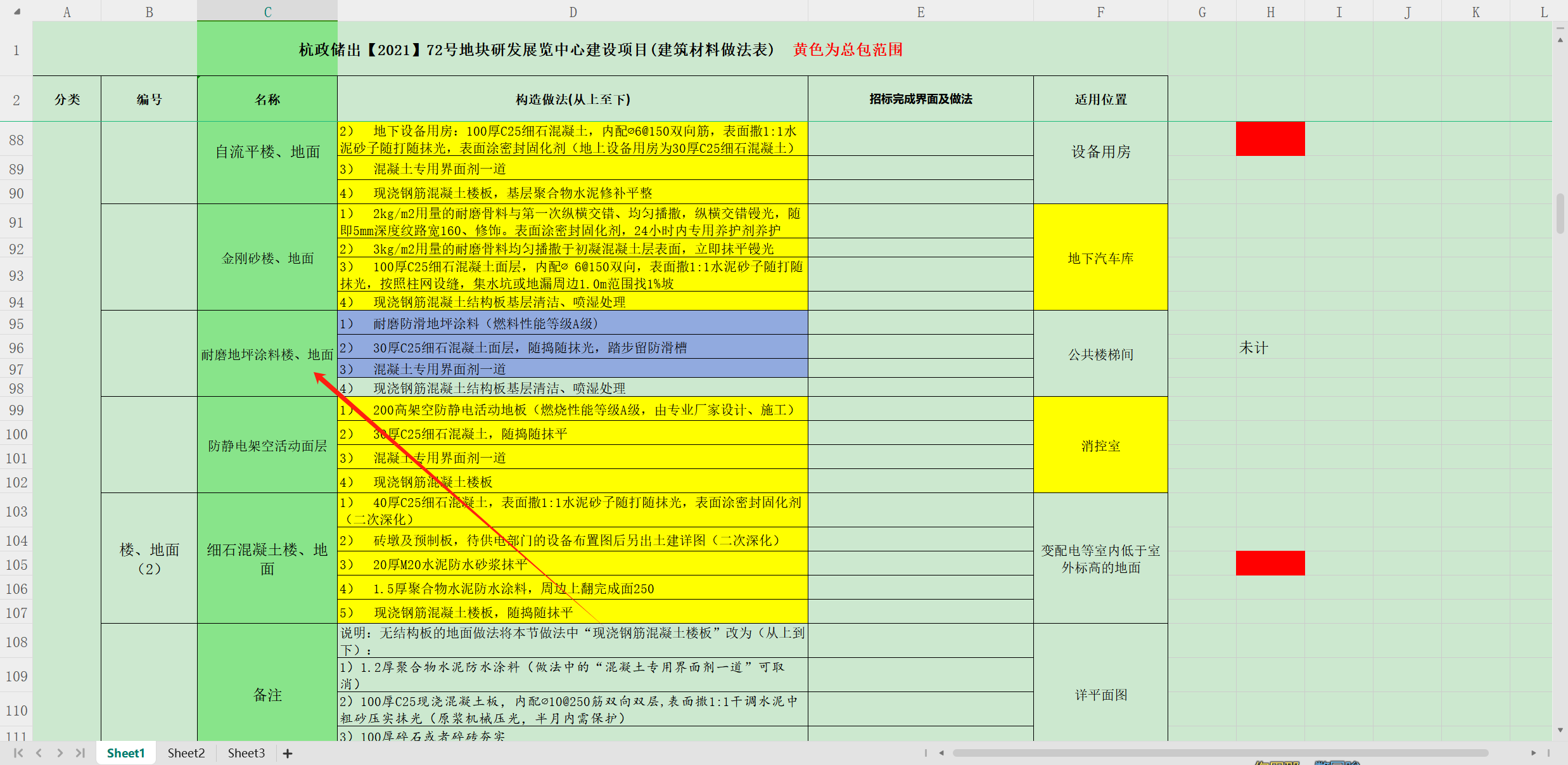Select row 95 header
The height and width of the screenshot is (765, 1568).
point(16,324)
